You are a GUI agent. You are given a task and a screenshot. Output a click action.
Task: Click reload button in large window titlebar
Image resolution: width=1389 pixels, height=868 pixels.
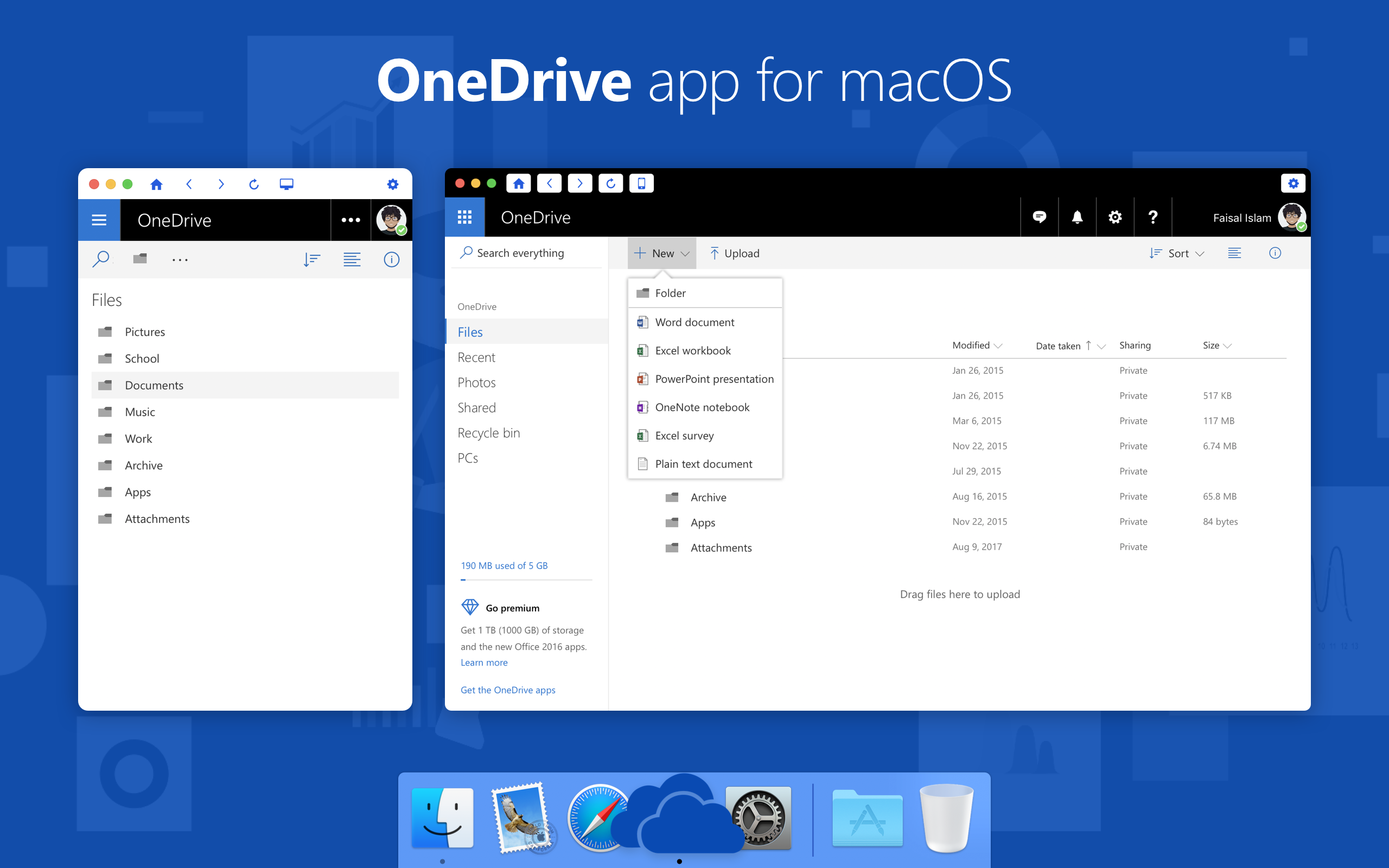(x=611, y=184)
